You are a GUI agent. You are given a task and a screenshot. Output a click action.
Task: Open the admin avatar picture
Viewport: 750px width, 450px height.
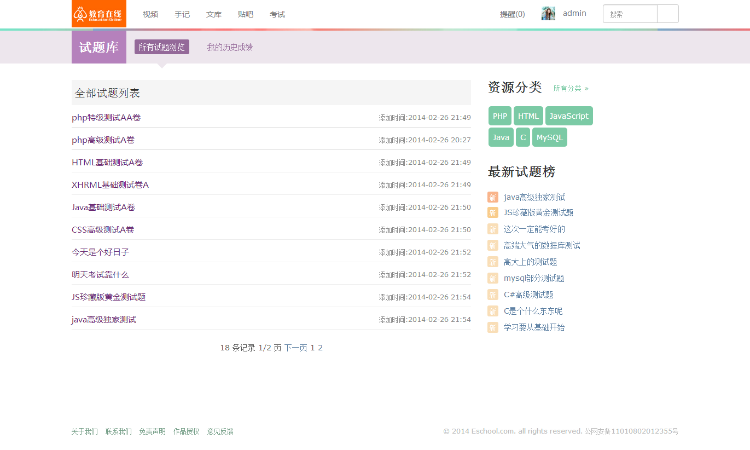(x=548, y=13)
